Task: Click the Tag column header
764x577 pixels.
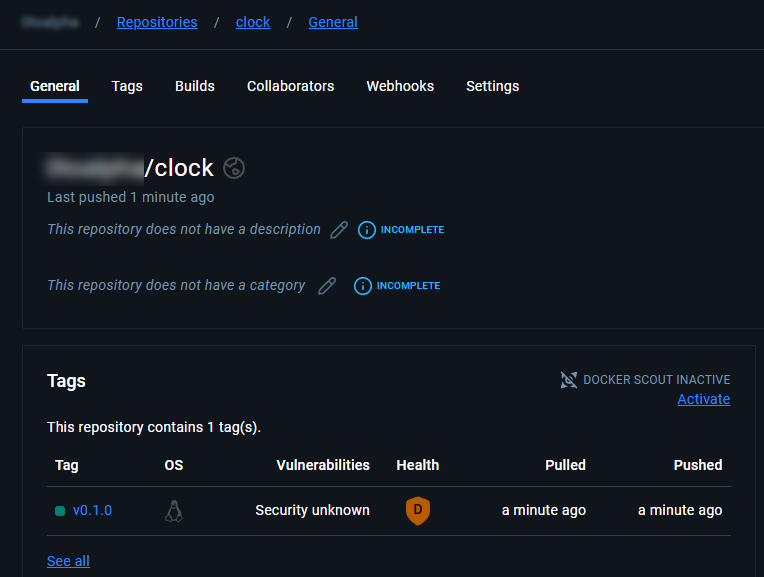Action: (x=67, y=465)
